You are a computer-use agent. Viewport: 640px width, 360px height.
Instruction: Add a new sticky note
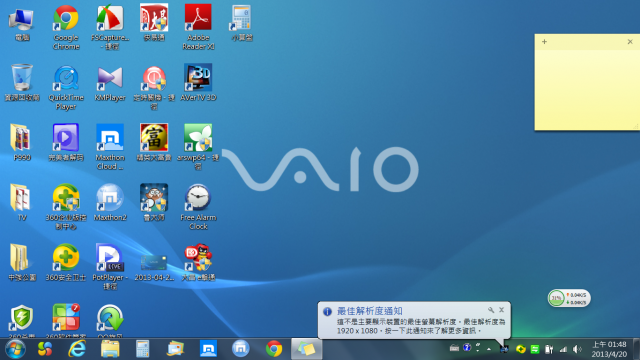coord(544,42)
